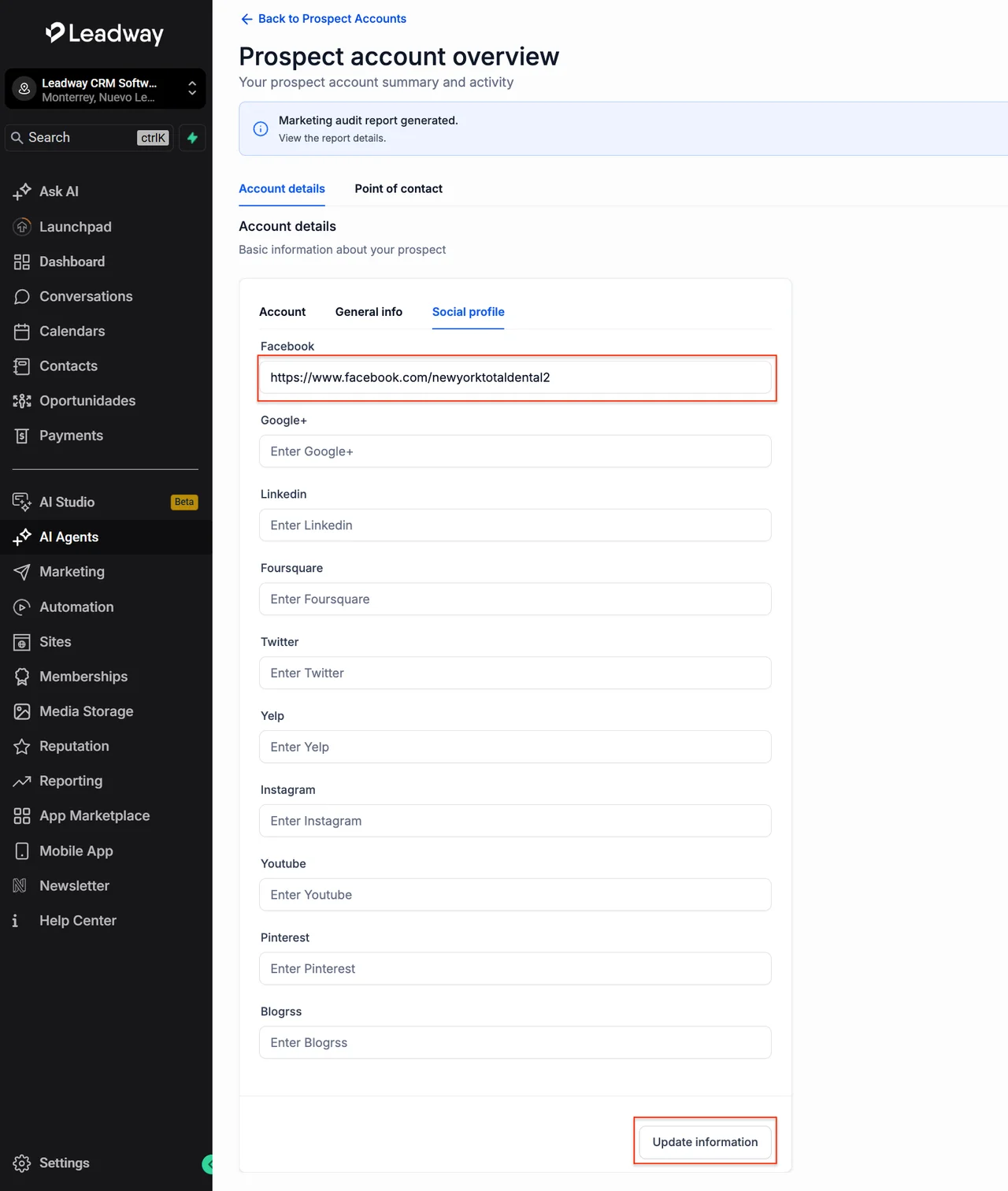Click the AI Studio icon
1008x1191 pixels.
22,502
